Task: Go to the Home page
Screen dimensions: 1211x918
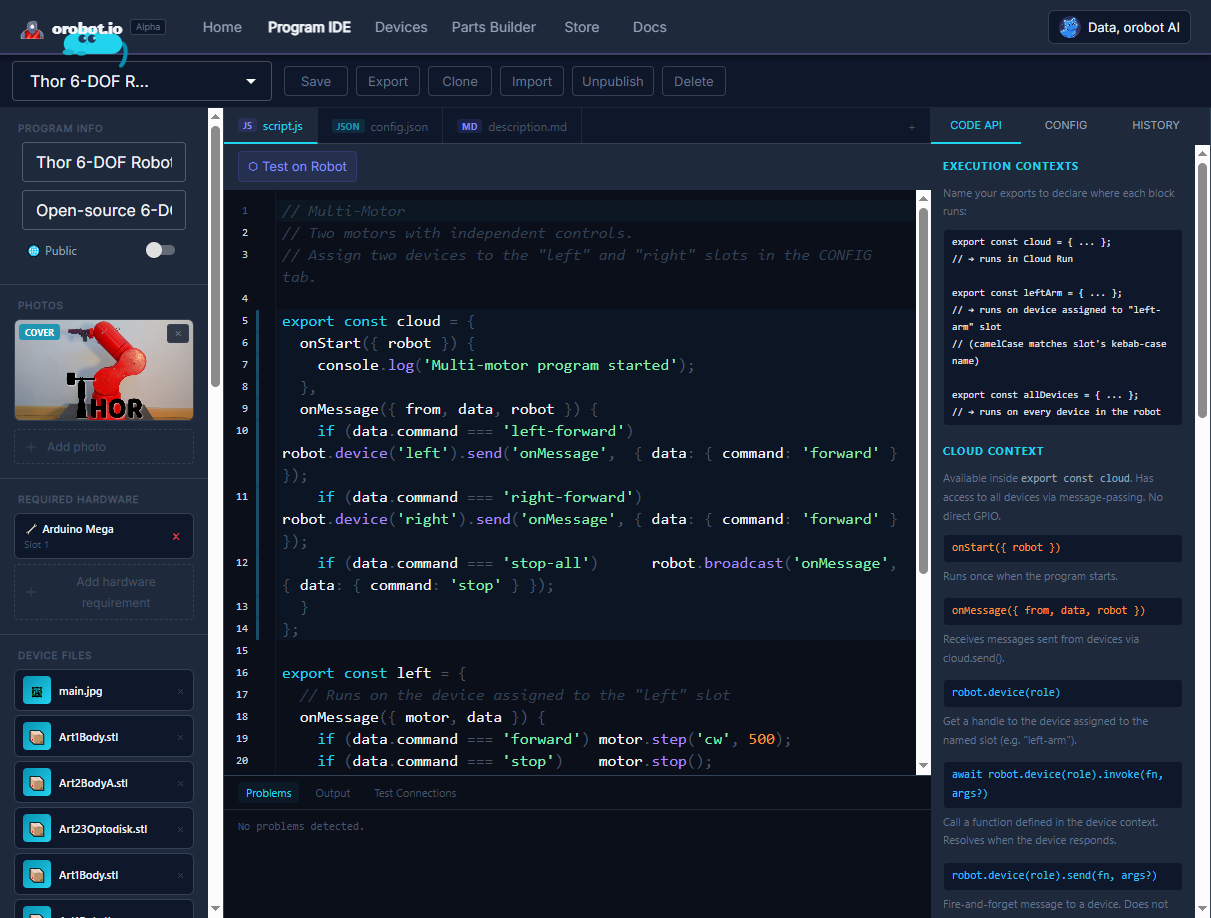Action: (222, 27)
